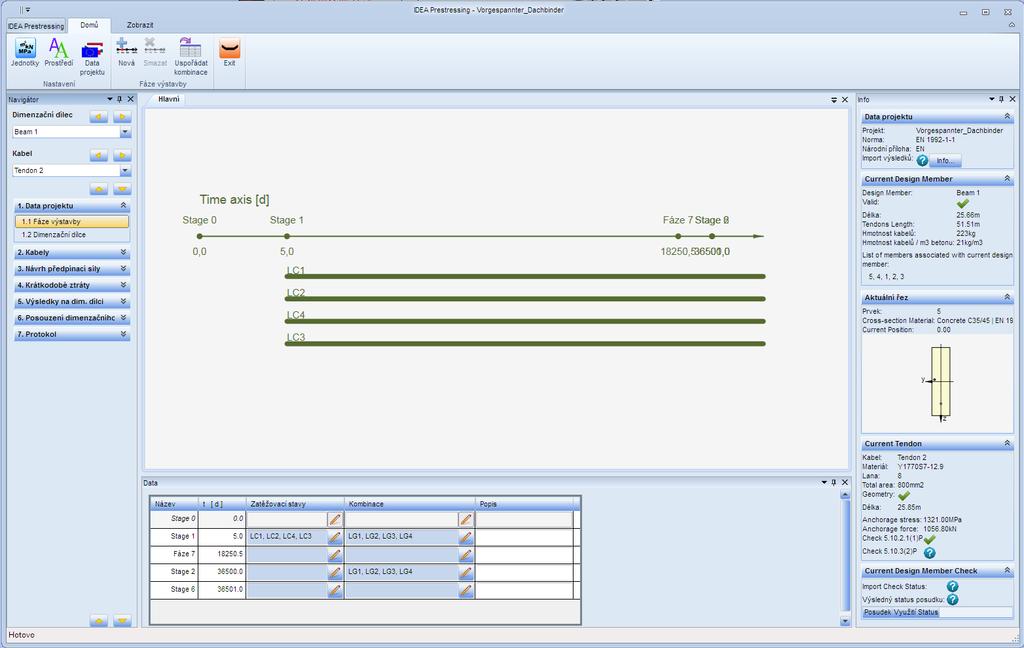Click Import Check Status help icon
The image size is (1024, 648).
[x=952, y=587]
